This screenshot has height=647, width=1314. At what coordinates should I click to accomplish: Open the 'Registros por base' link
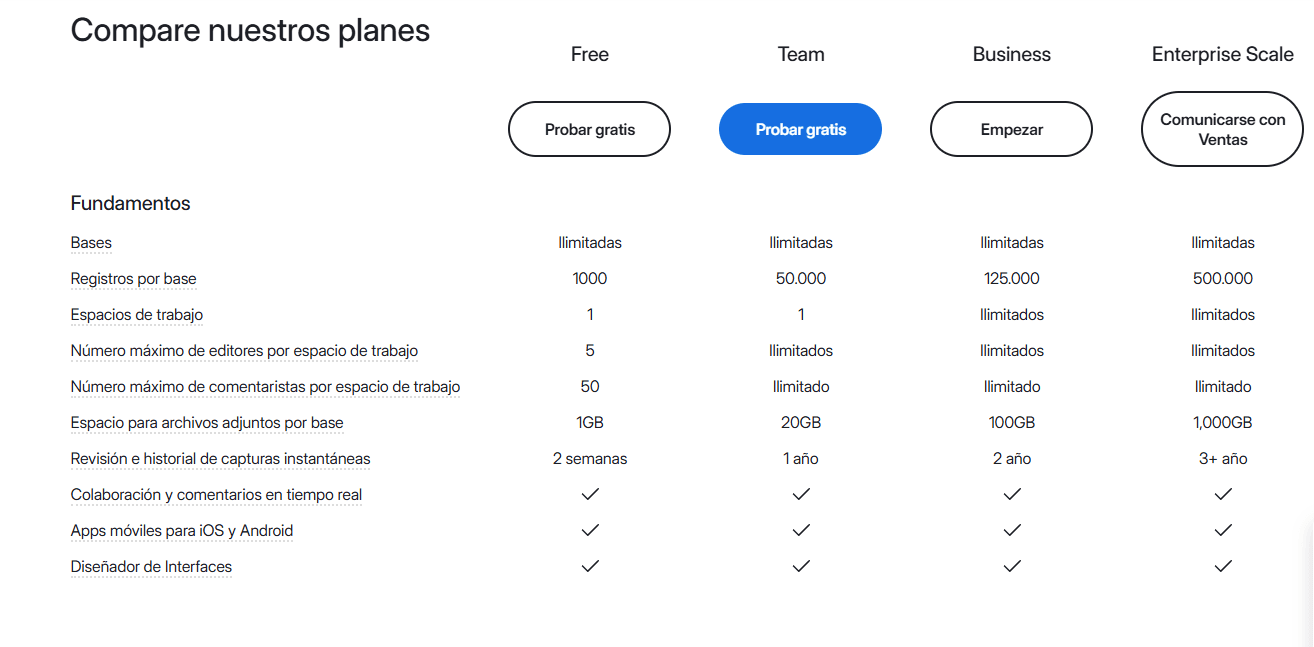pyautogui.click(x=133, y=278)
